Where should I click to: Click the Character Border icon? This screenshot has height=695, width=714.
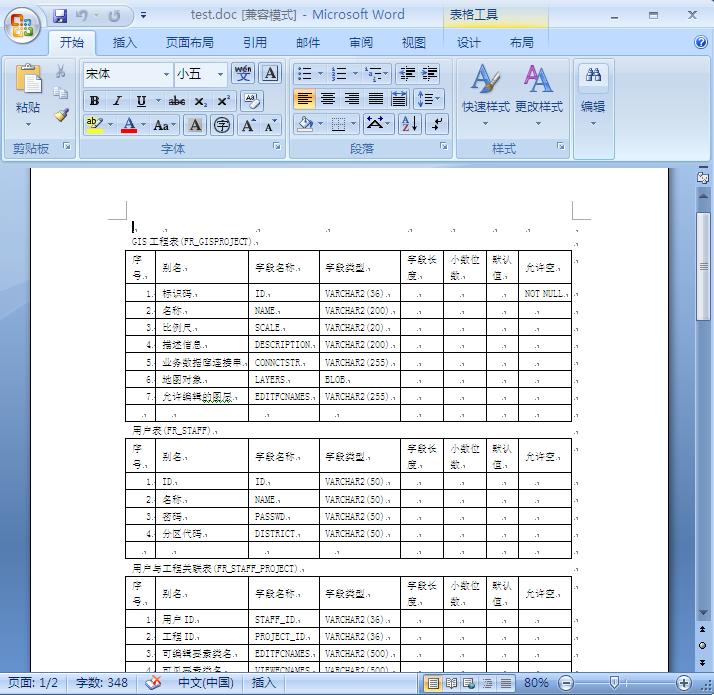pos(270,73)
